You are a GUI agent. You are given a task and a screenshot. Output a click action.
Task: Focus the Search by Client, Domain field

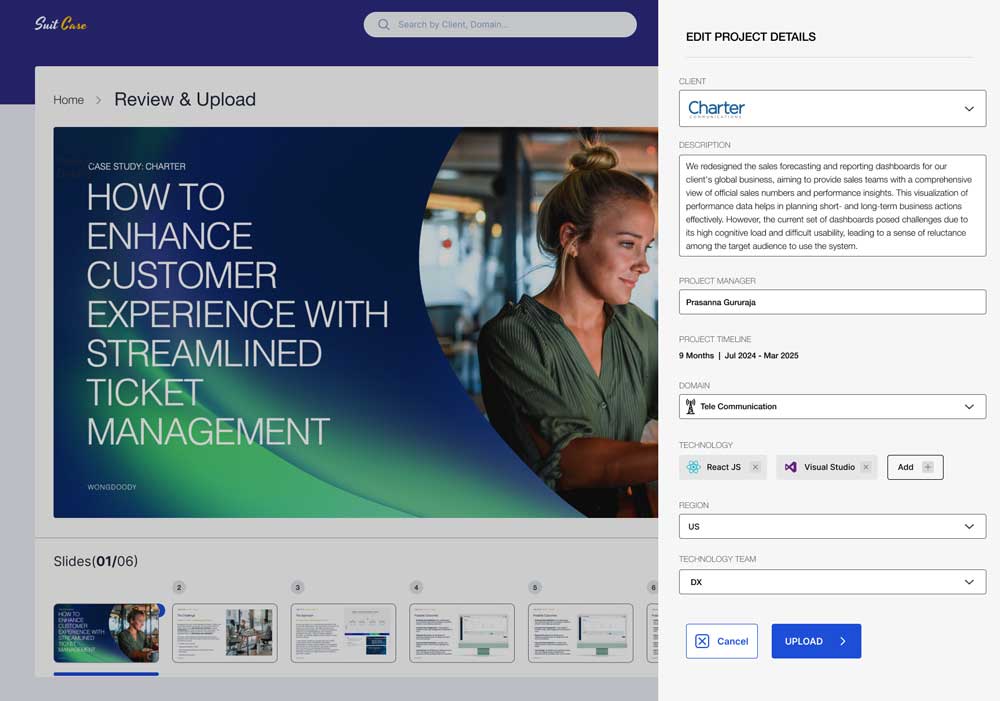coord(500,24)
